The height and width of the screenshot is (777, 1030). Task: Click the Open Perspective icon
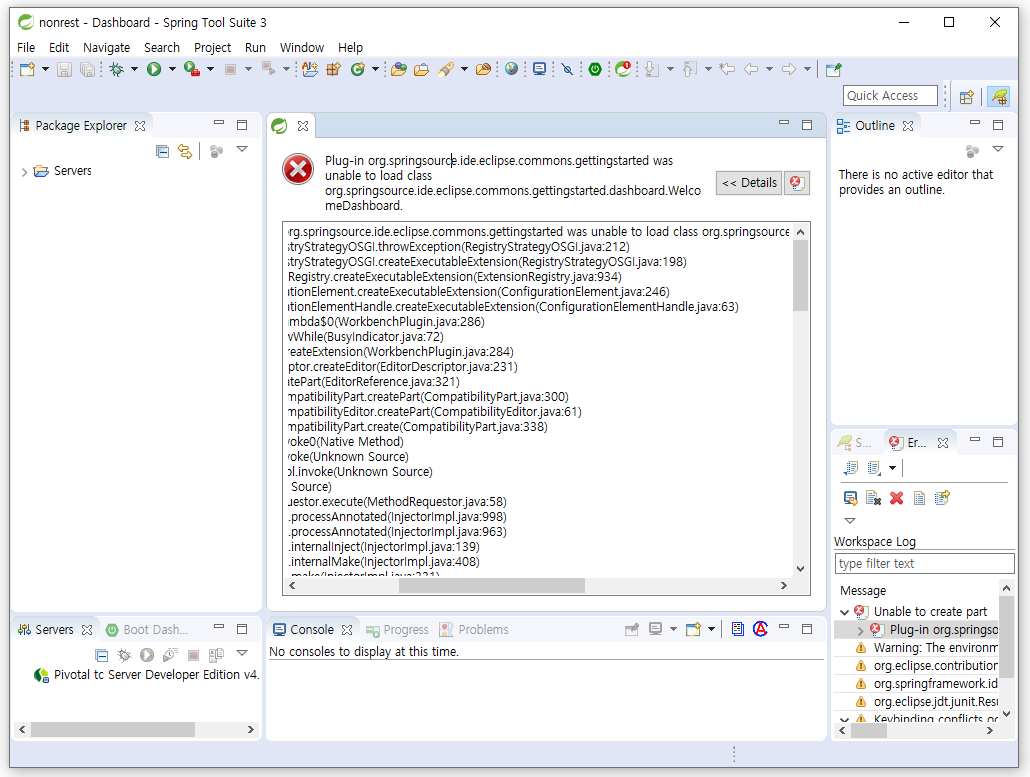(x=966, y=97)
